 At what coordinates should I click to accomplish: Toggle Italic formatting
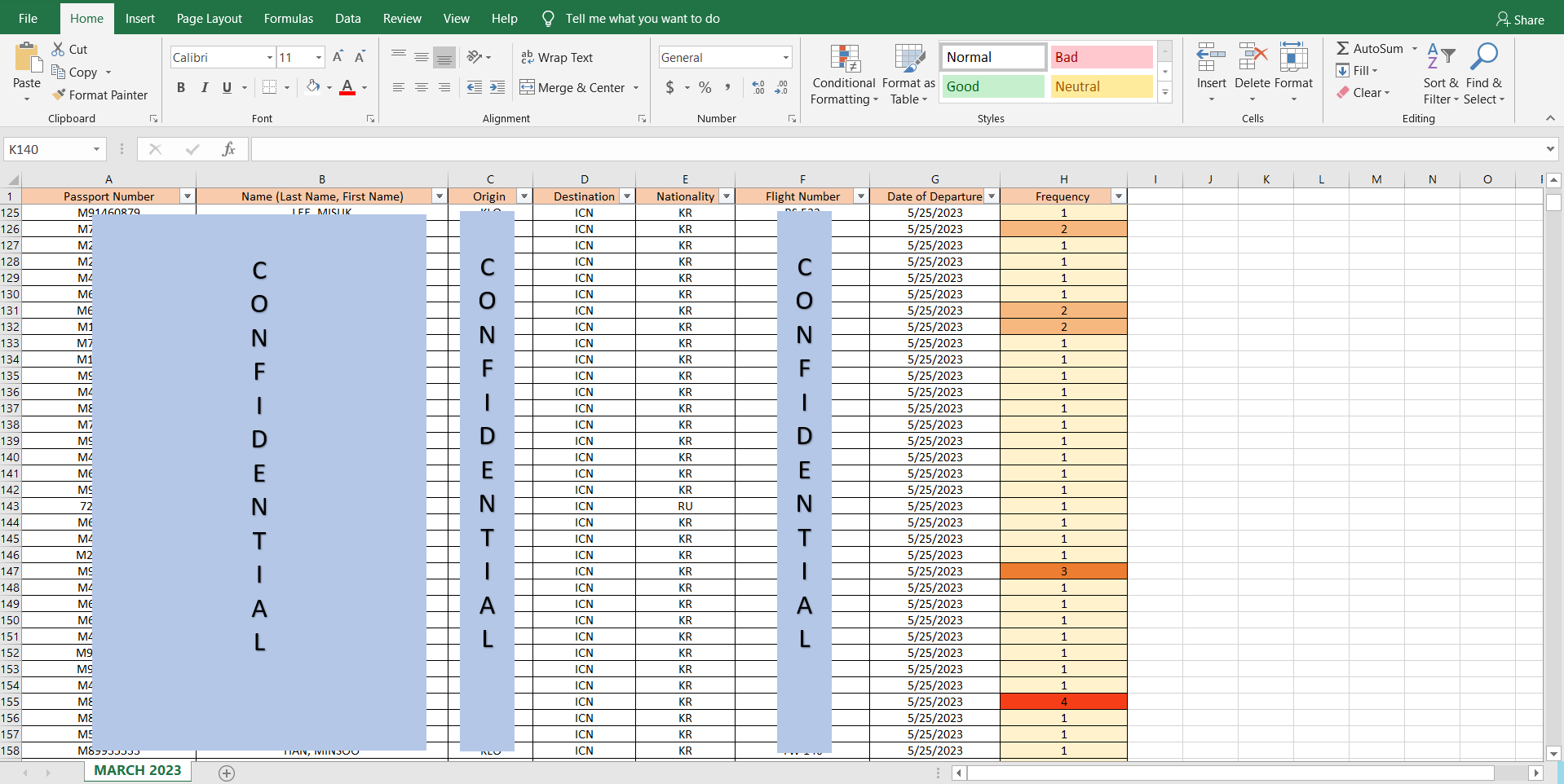point(204,87)
